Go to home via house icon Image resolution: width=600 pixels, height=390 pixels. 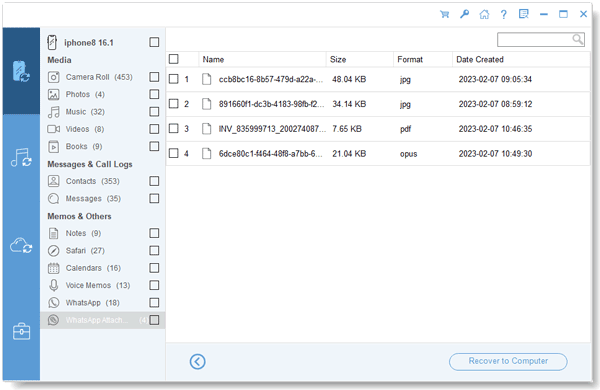[x=484, y=15]
